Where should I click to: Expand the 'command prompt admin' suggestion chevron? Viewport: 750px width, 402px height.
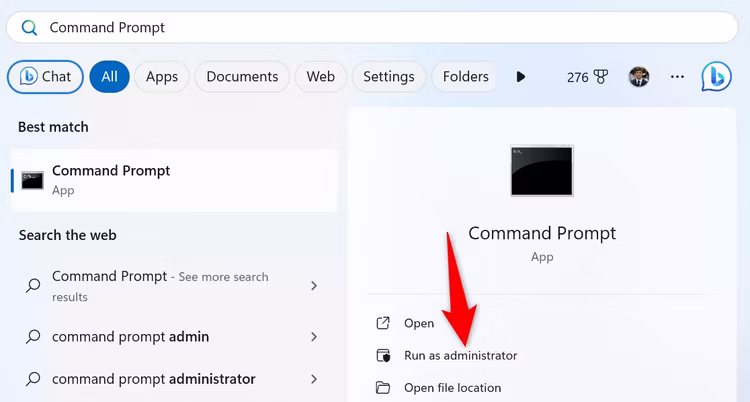pos(314,337)
